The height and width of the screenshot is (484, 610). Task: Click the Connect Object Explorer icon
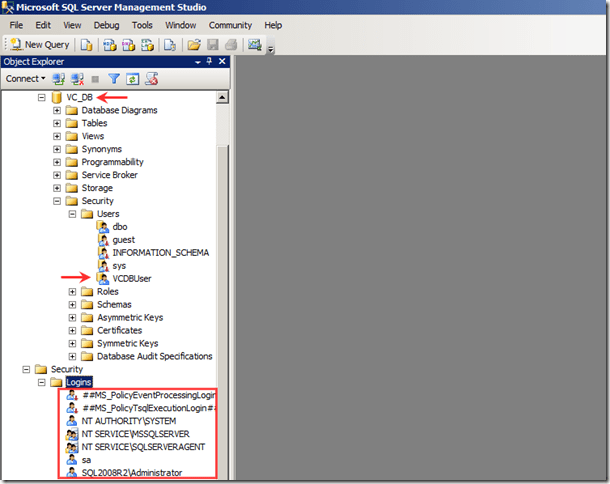pos(59,78)
